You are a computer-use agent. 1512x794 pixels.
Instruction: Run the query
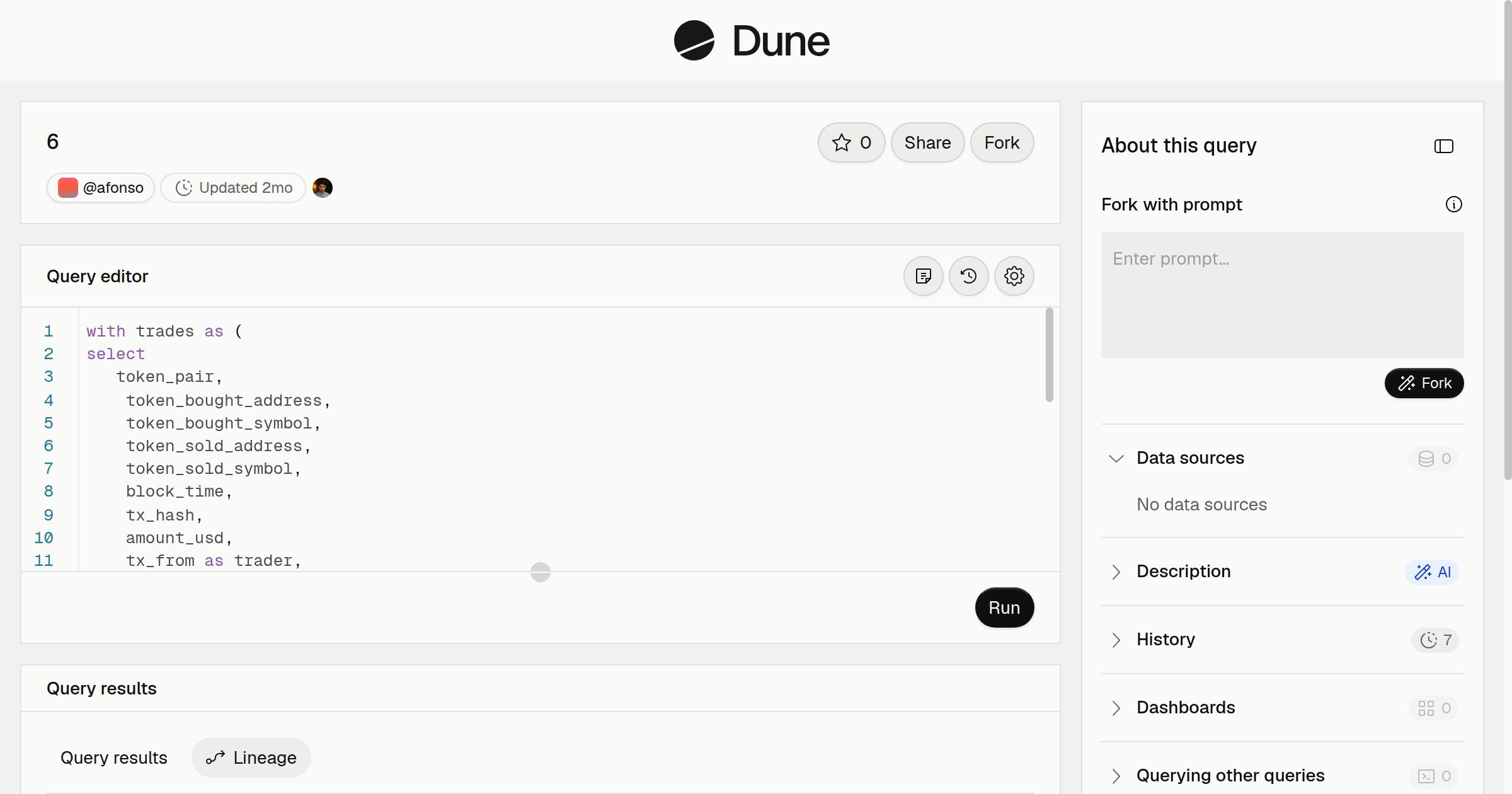pos(1004,607)
